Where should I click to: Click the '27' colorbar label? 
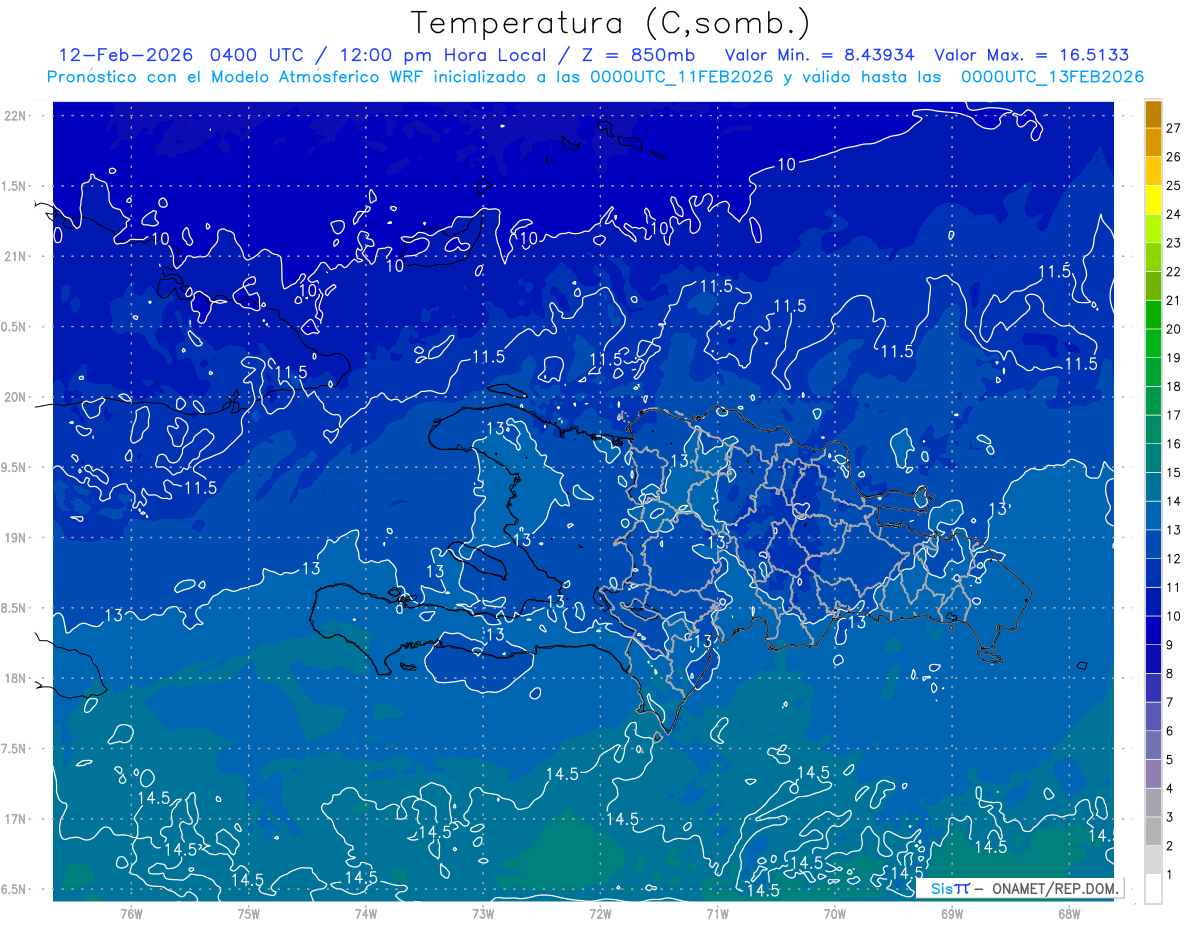tap(1173, 128)
